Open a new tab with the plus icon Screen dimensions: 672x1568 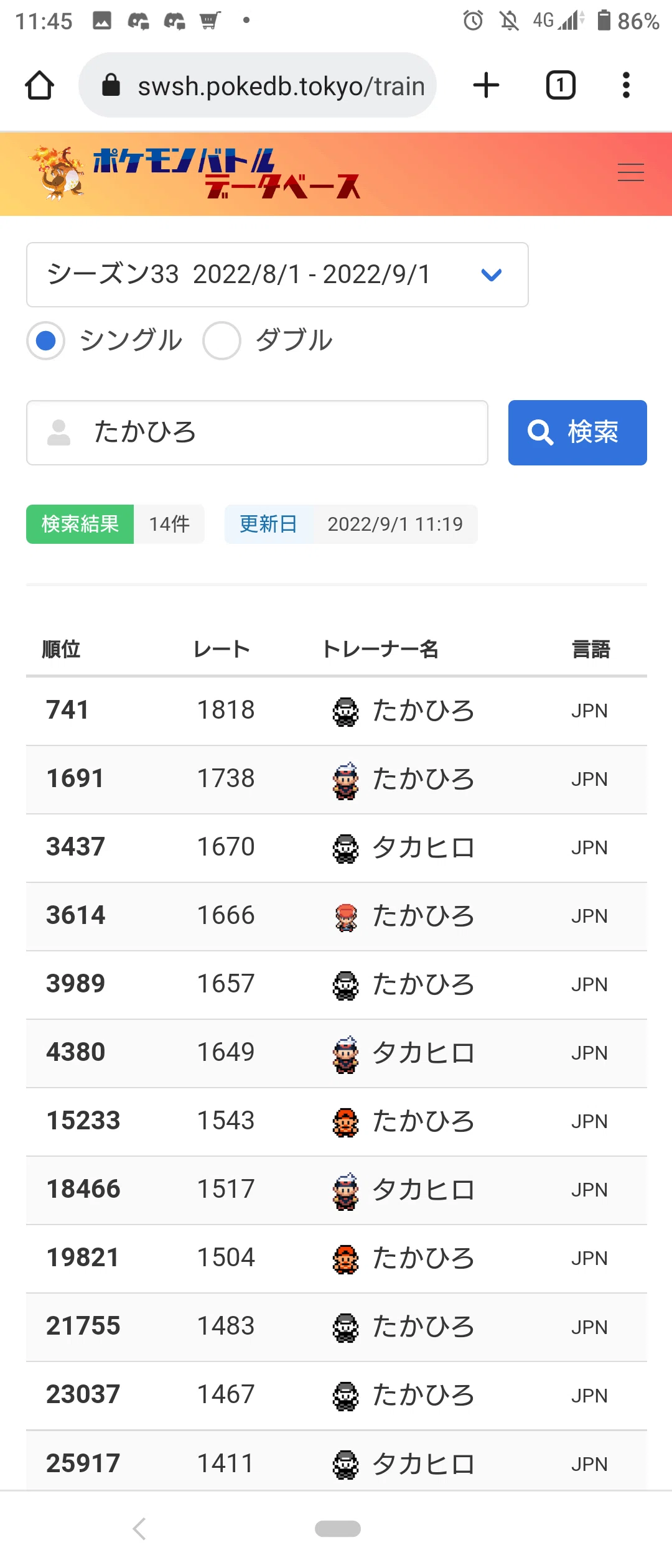coord(486,85)
